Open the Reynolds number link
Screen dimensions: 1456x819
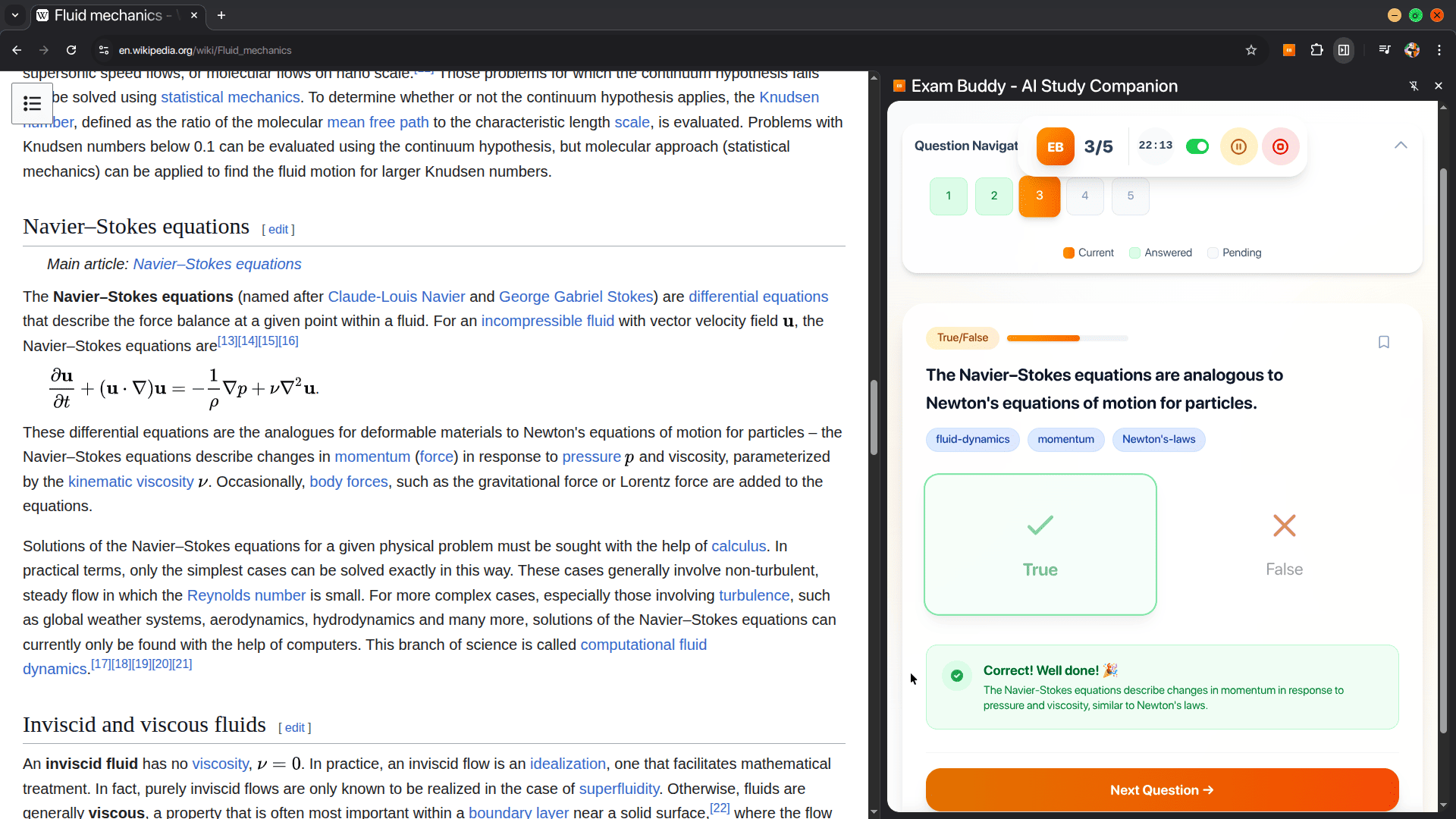click(x=246, y=595)
